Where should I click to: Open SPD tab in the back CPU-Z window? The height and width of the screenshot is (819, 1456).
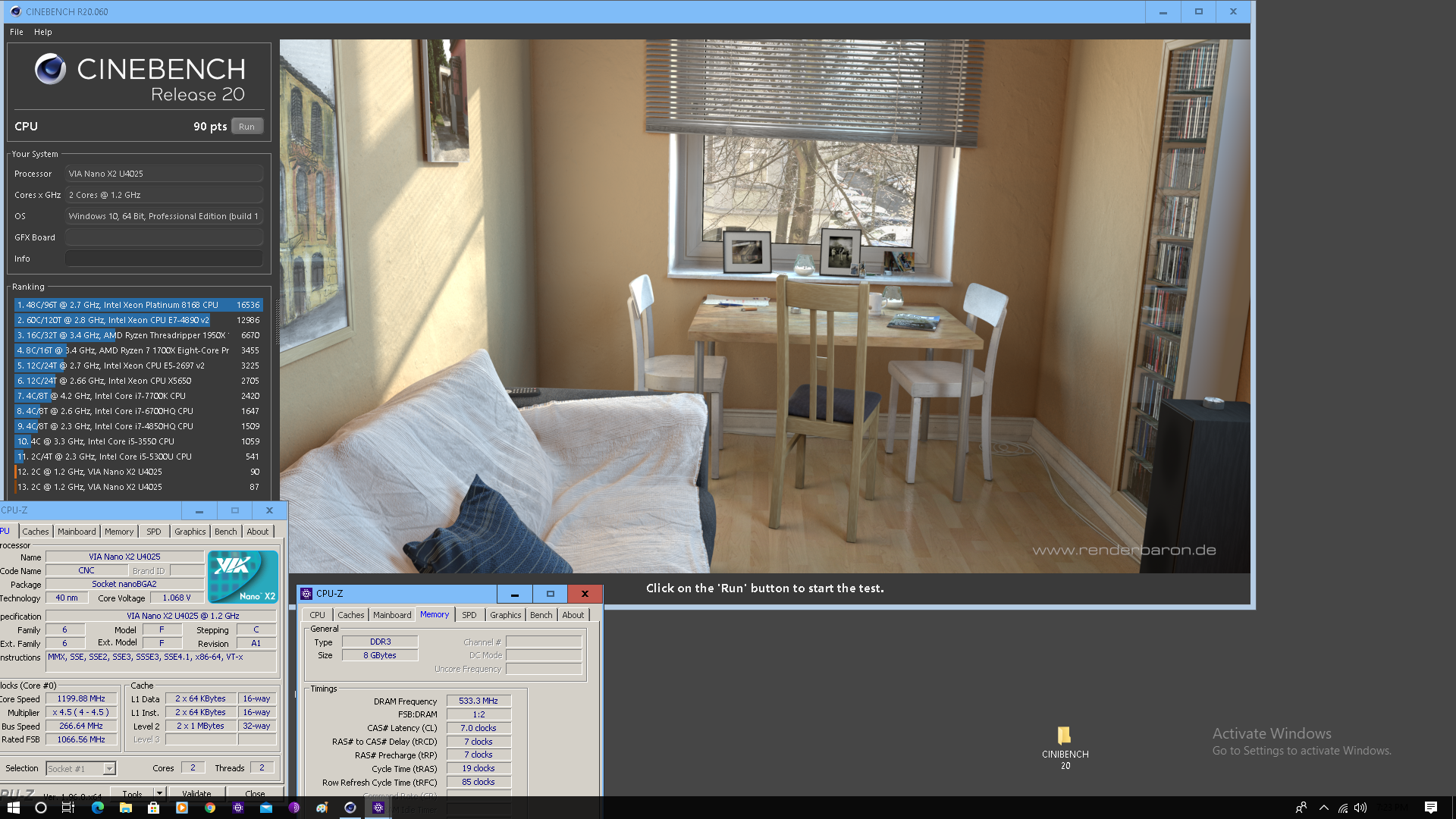[154, 532]
